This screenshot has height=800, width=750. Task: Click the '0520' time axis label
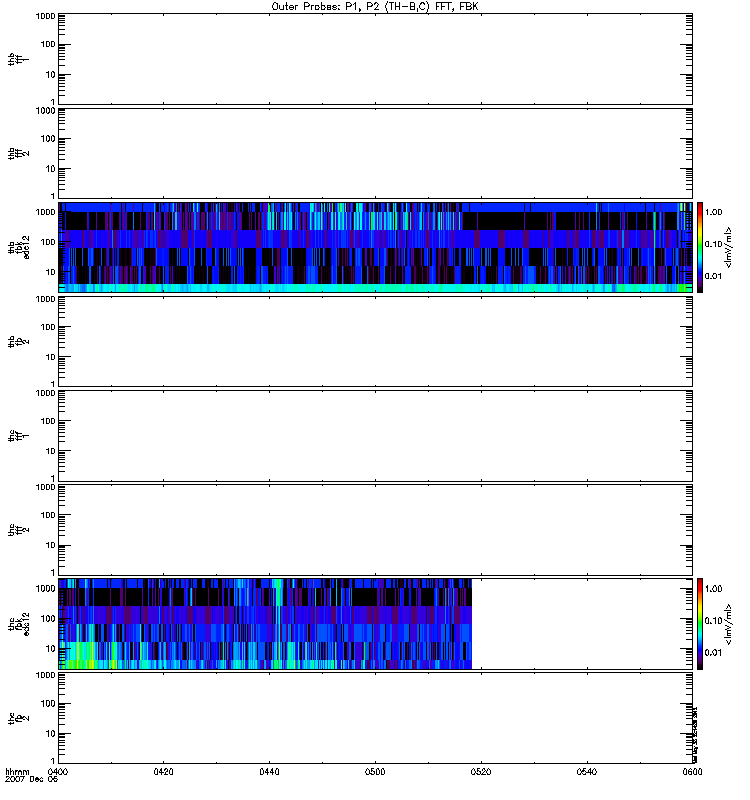pos(481,771)
